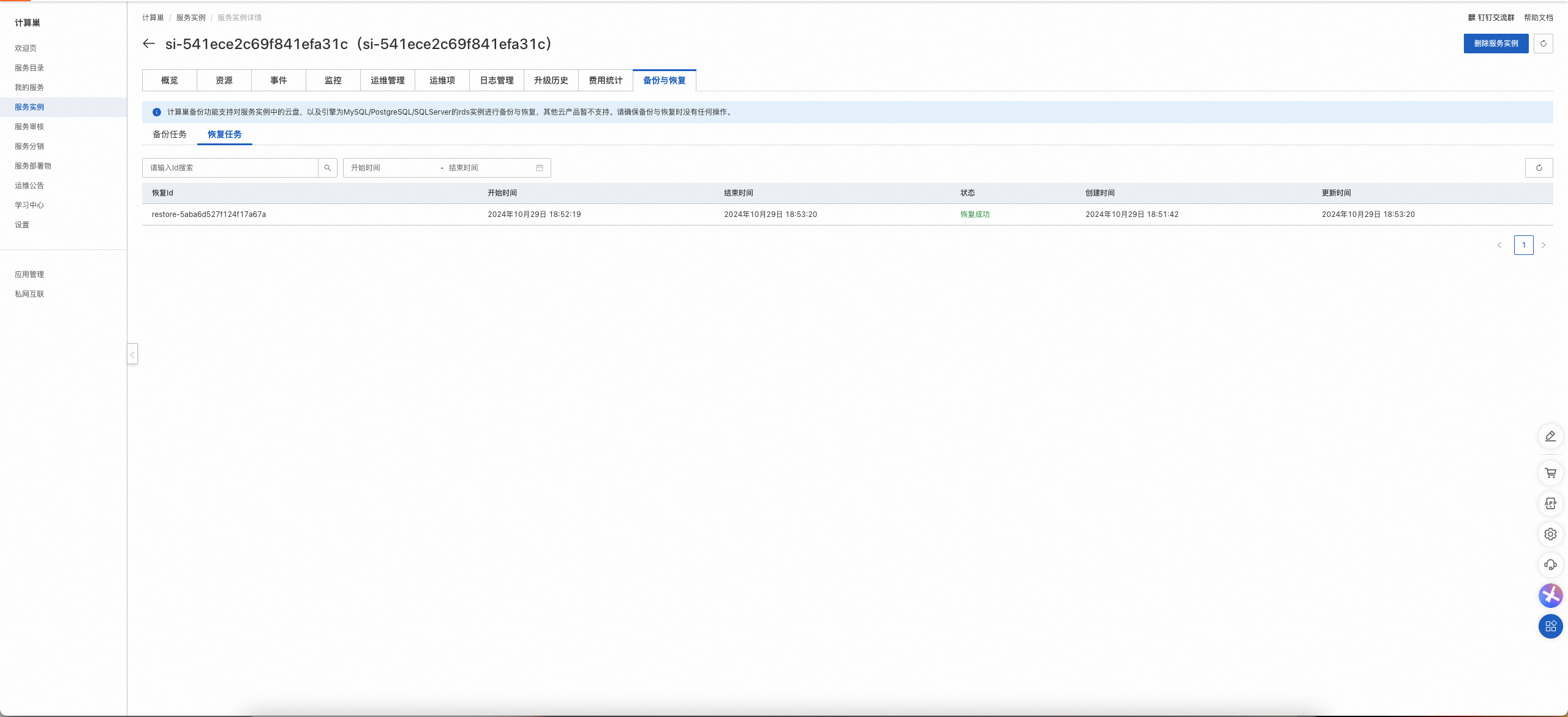Open the 运维管理 tab
1568x717 pixels.
pos(388,80)
